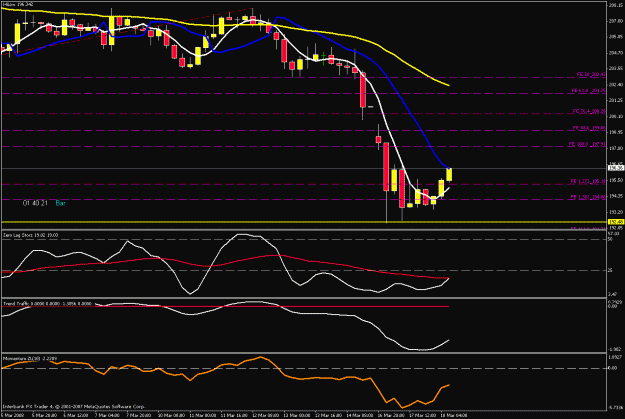Click the 18 Mar 04:00 time axis label
The width and height of the screenshot is (625, 419).
(x=454, y=415)
